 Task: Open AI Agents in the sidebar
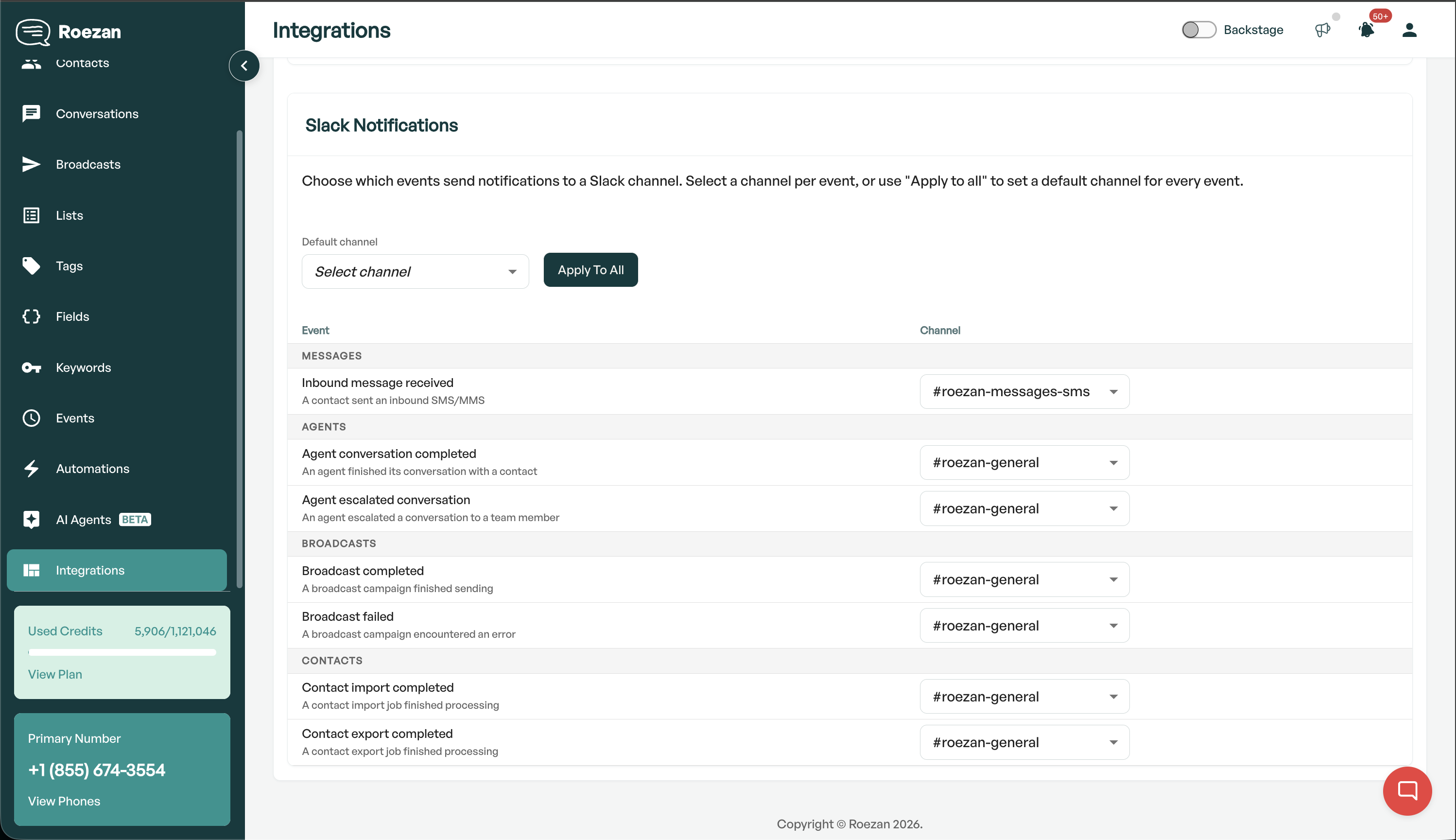click(x=84, y=519)
